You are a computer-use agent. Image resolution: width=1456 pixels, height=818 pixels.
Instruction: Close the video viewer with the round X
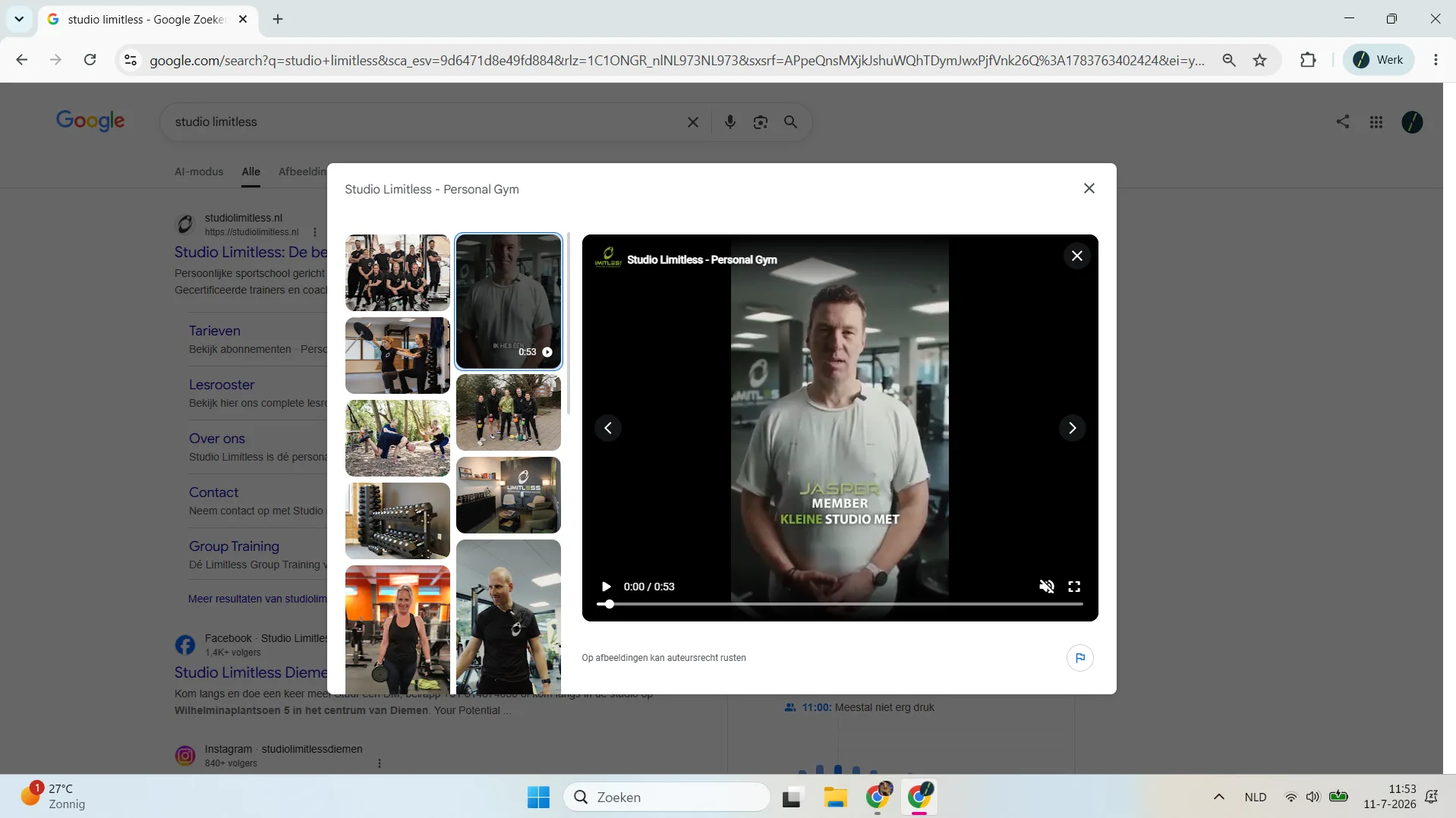coord(1076,256)
